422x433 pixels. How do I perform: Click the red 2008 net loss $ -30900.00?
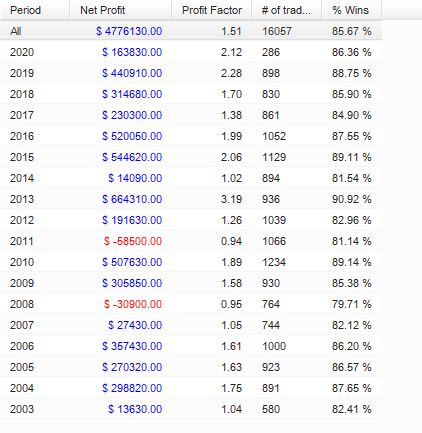pos(133,304)
